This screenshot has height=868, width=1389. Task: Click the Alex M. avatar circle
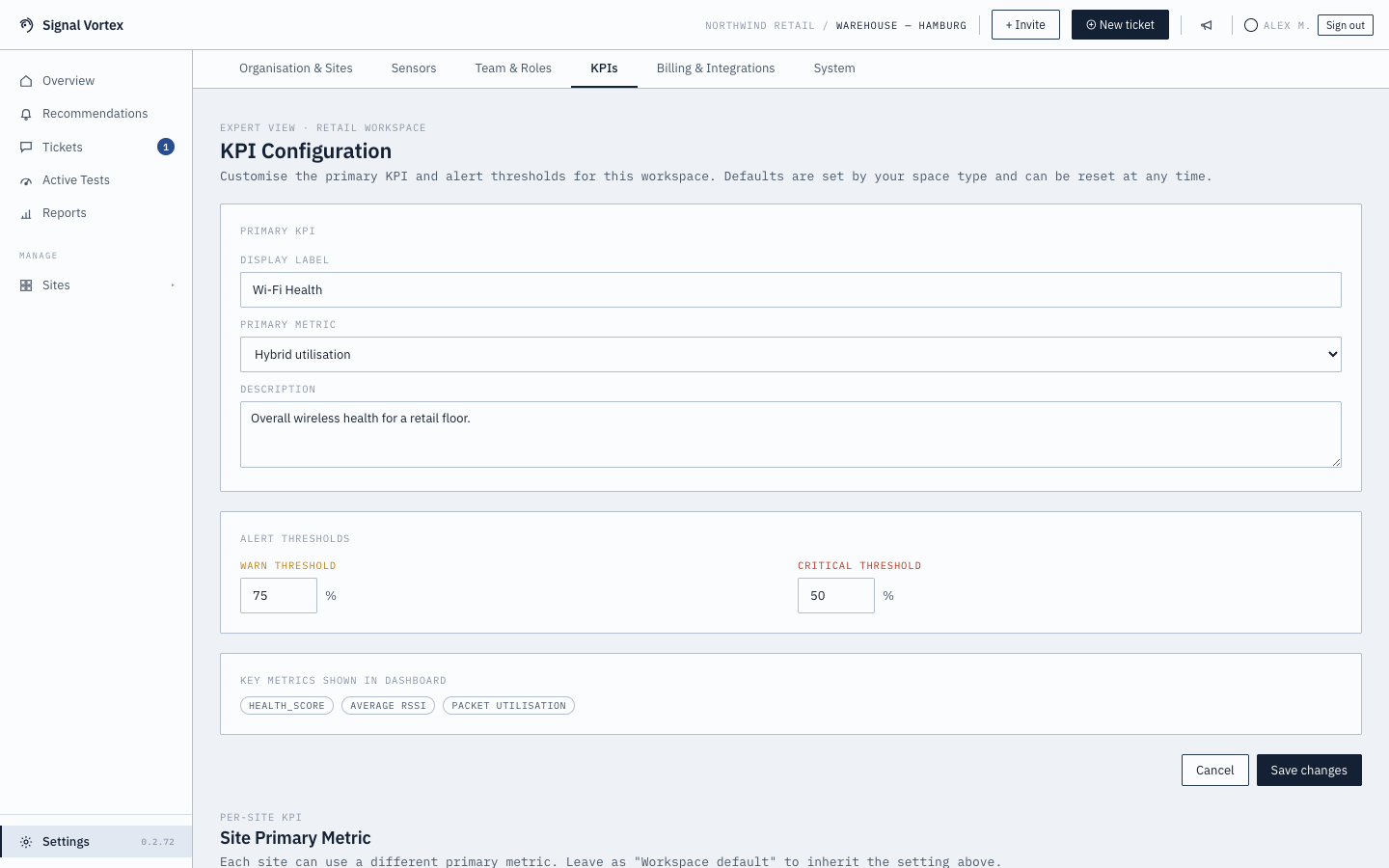pyautogui.click(x=1251, y=25)
